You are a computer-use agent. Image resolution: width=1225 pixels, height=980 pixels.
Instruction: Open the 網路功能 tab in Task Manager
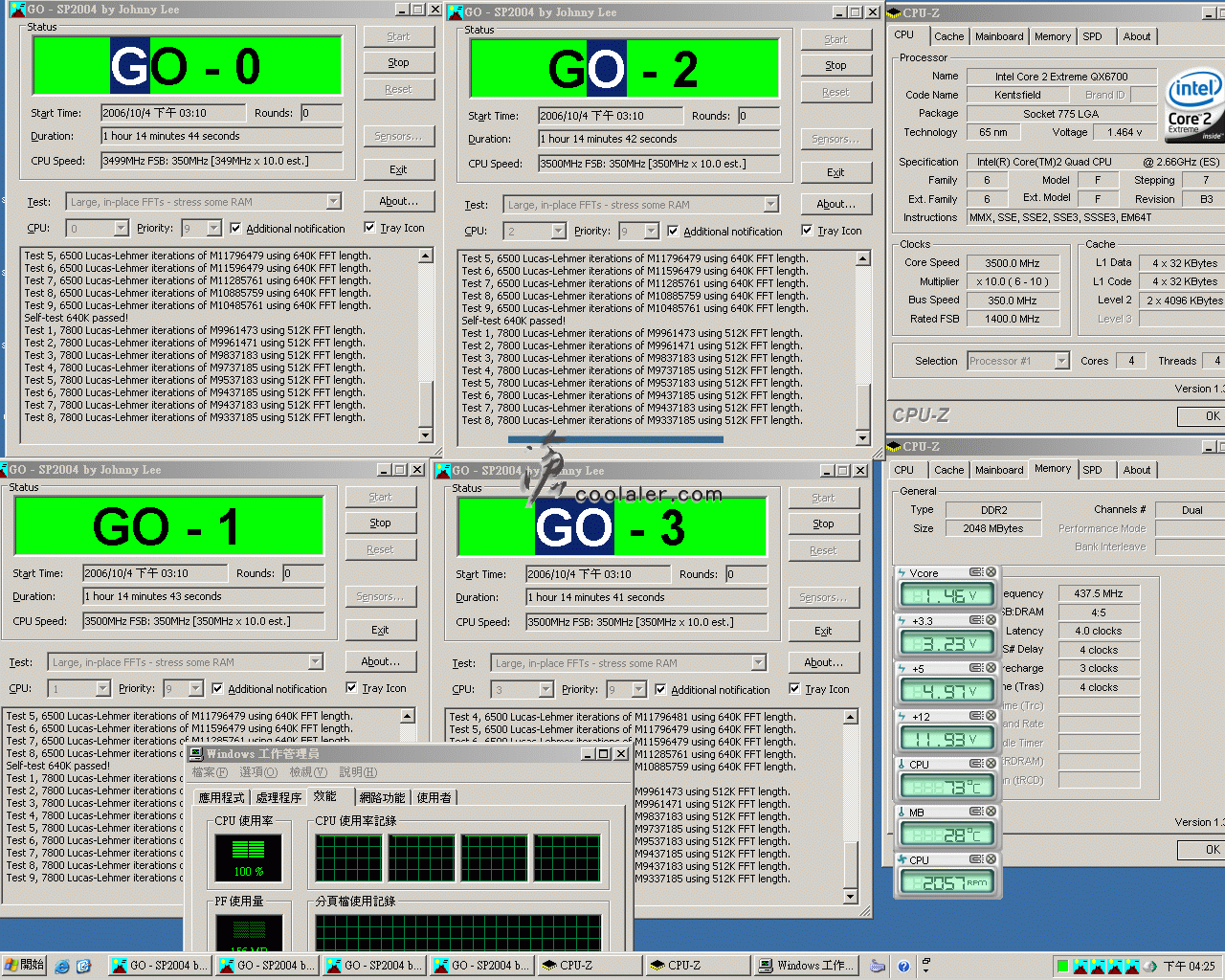click(x=382, y=797)
